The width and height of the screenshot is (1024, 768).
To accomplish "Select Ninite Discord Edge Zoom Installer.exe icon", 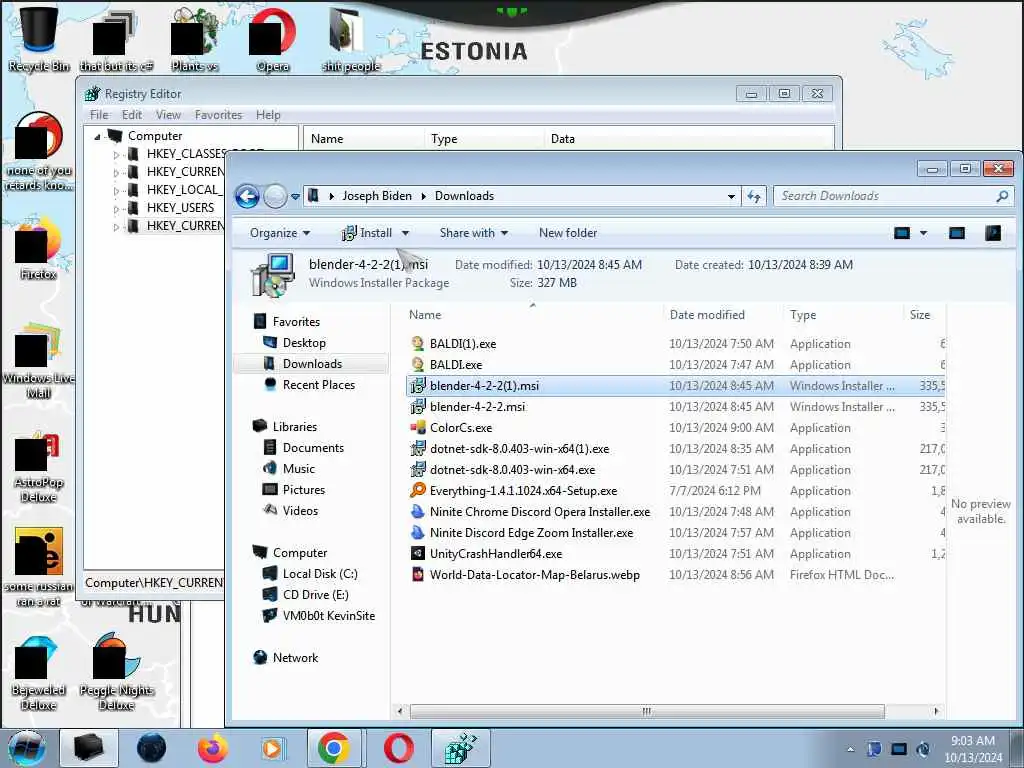I will click(x=418, y=533).
